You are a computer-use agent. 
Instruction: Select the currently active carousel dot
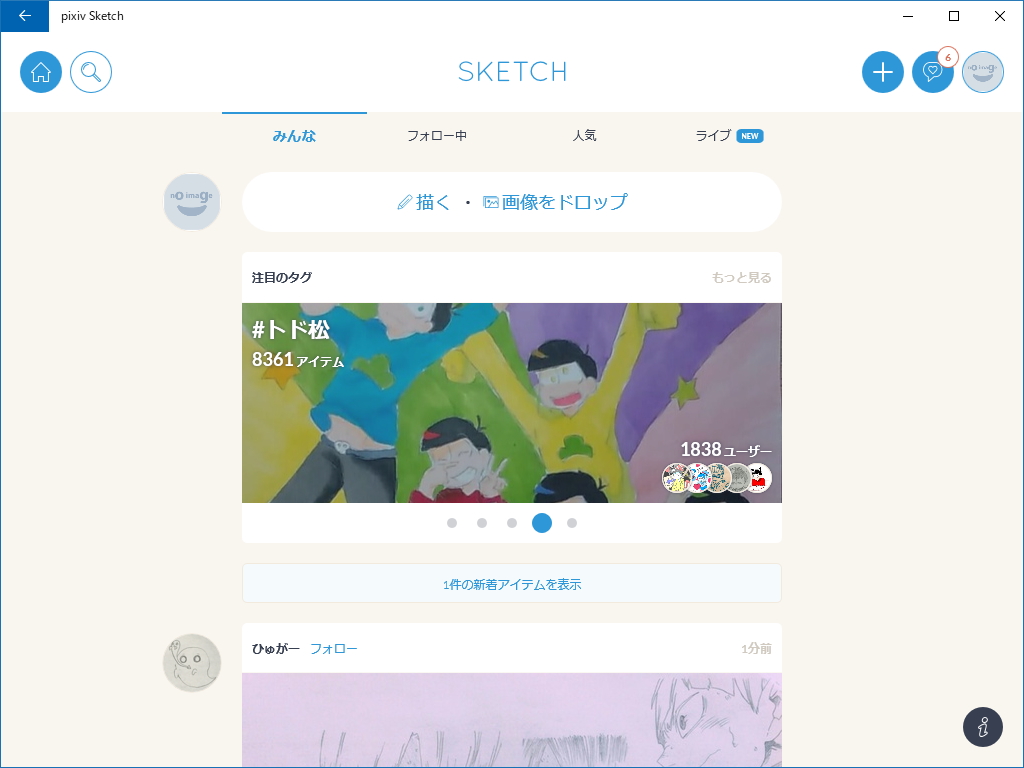(541, 523)
